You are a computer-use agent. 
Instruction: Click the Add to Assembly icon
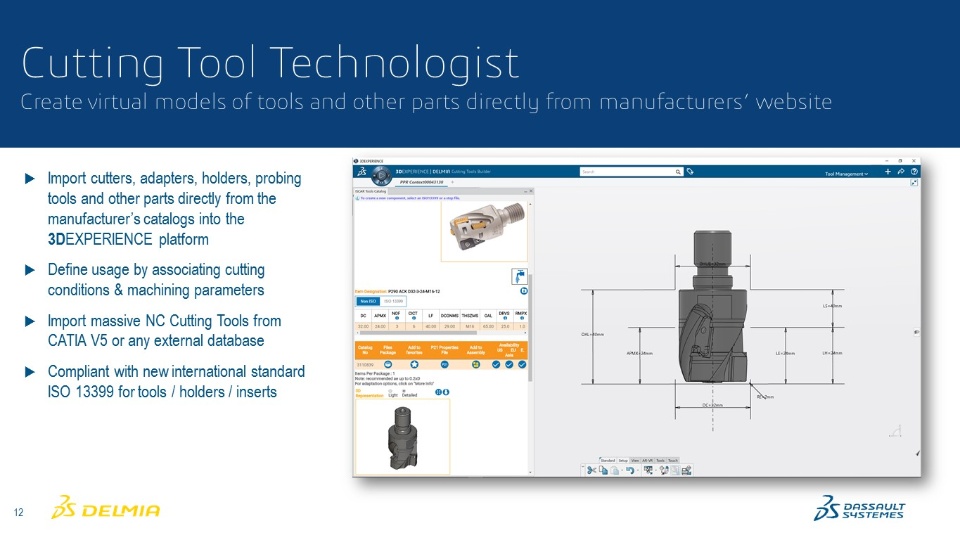tap(476, 364)
